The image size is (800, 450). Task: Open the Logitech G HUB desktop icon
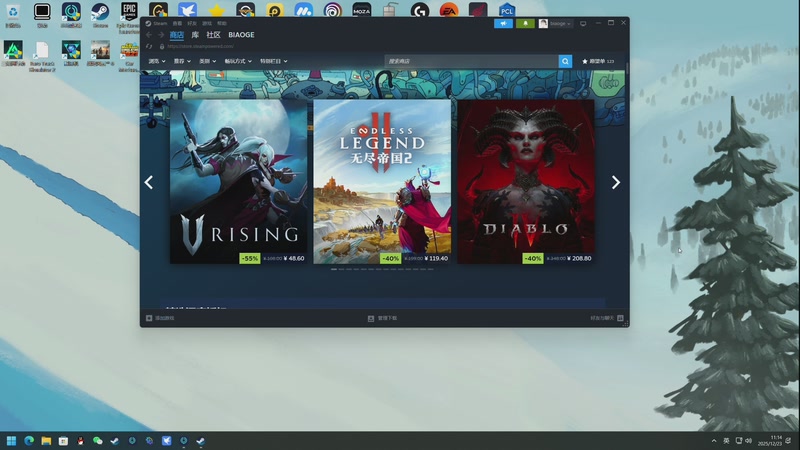point(420,10)
